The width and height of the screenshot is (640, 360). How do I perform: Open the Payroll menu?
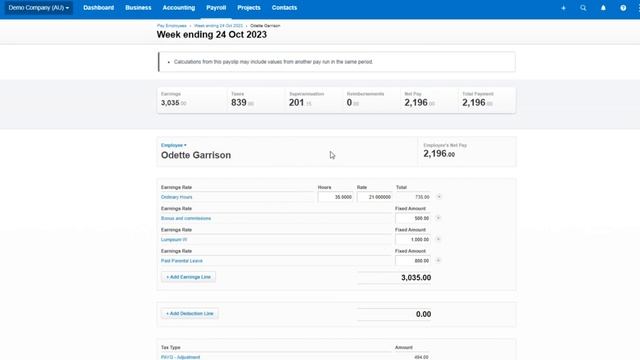click(216, 8)
